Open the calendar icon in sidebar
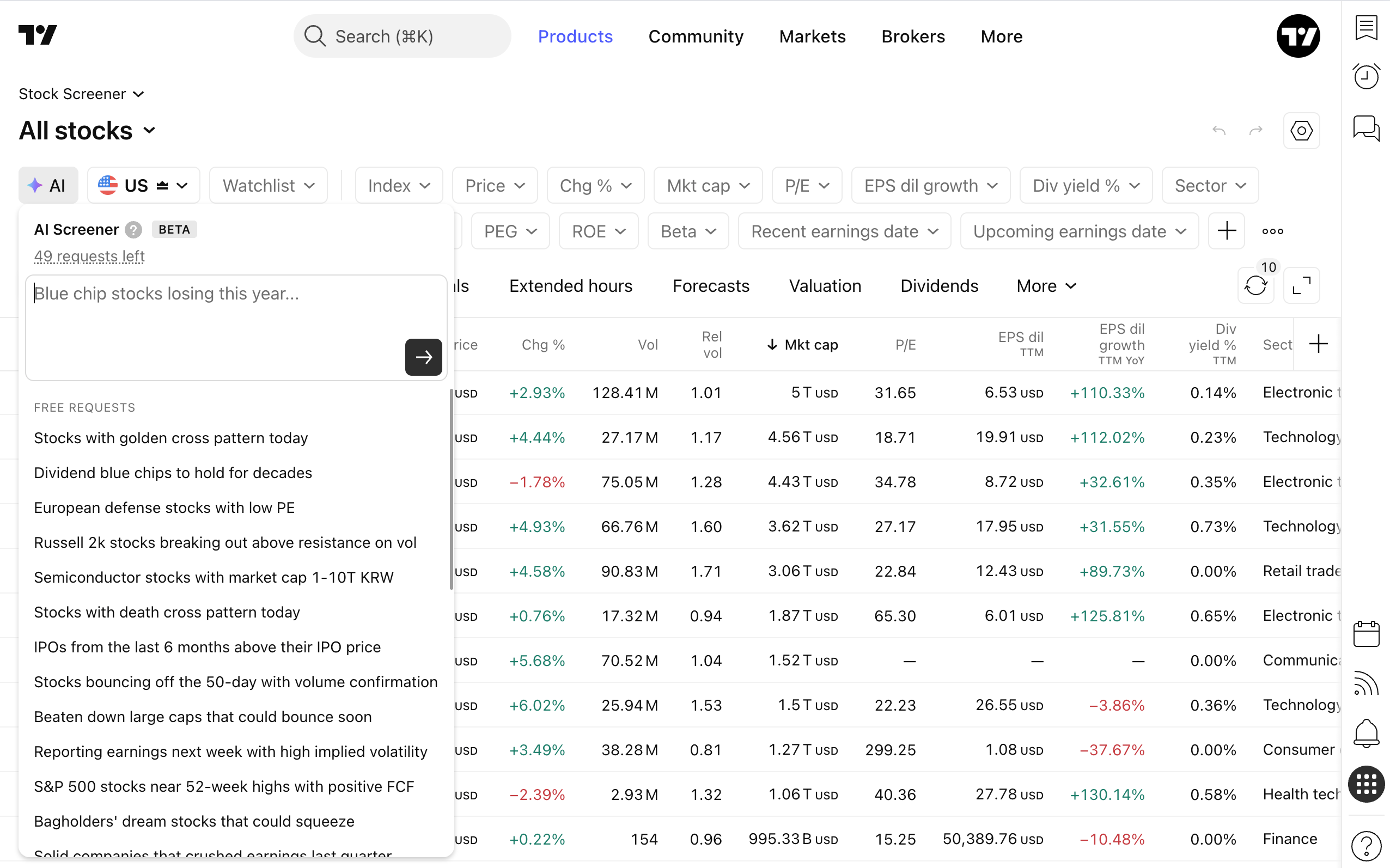Image resolution: width=1390 pixels, height=868 pixels. [1366, 634]
